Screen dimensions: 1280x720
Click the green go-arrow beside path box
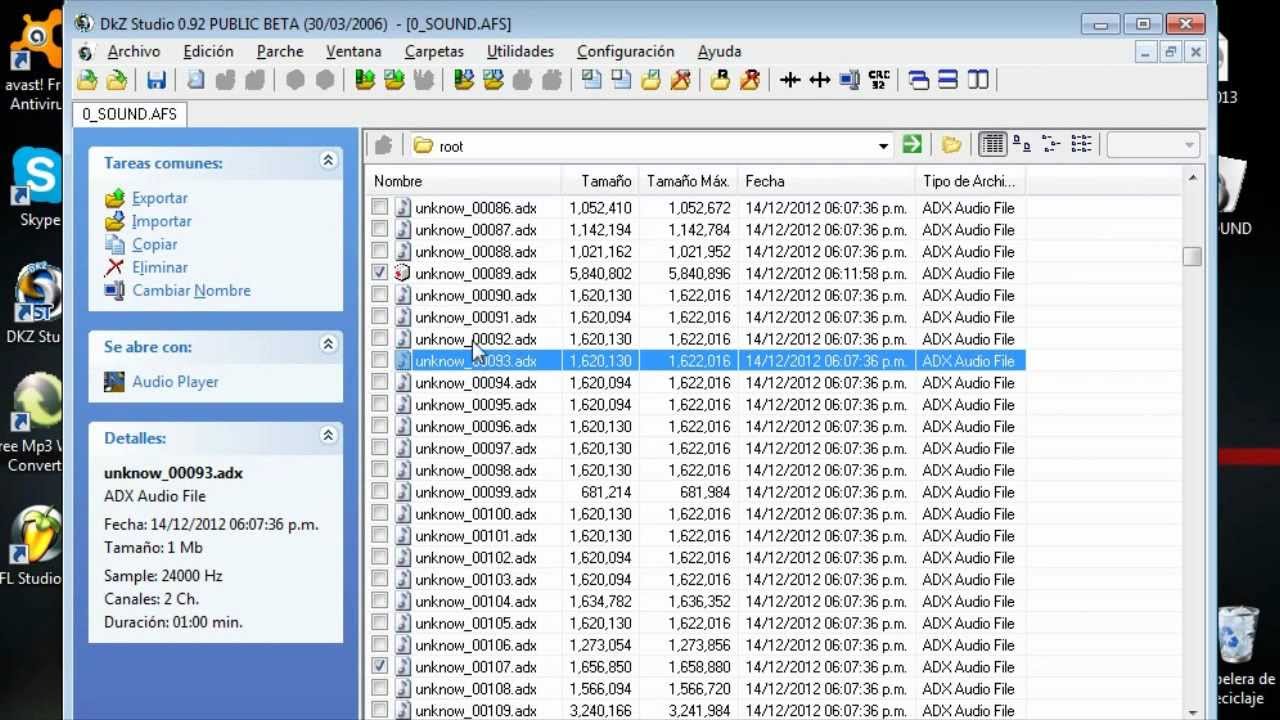pyautogui.click(x=912, y=145)
